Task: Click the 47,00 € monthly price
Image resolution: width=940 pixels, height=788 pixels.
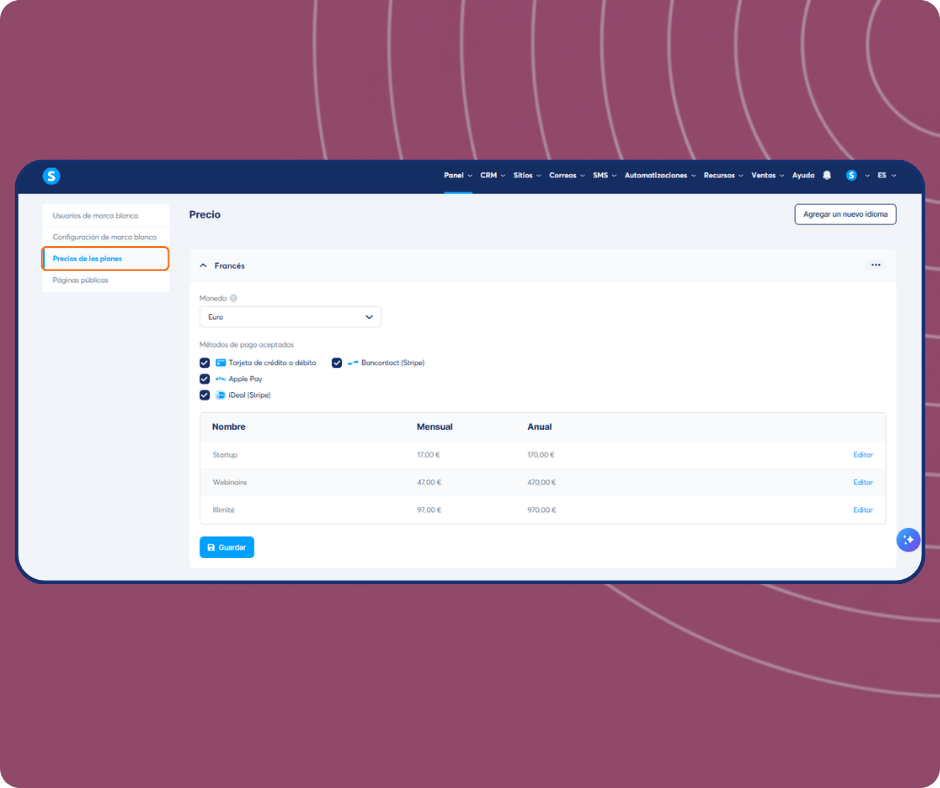Action: point(429,482)
